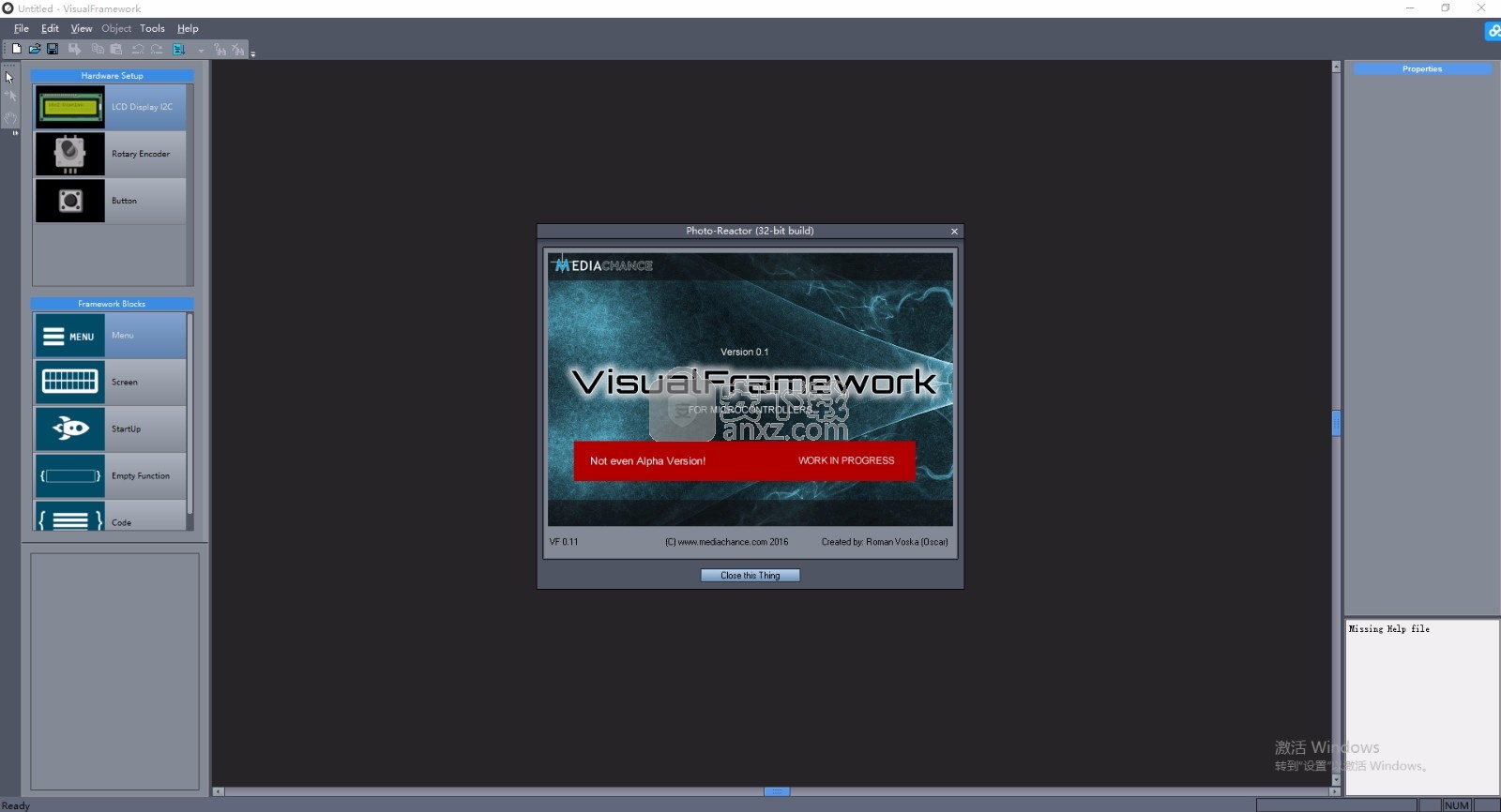The image size is (1501, 812).
Task: Expand the side tool strip chevron
Action: pyautogui.click(x=15, y=133)
